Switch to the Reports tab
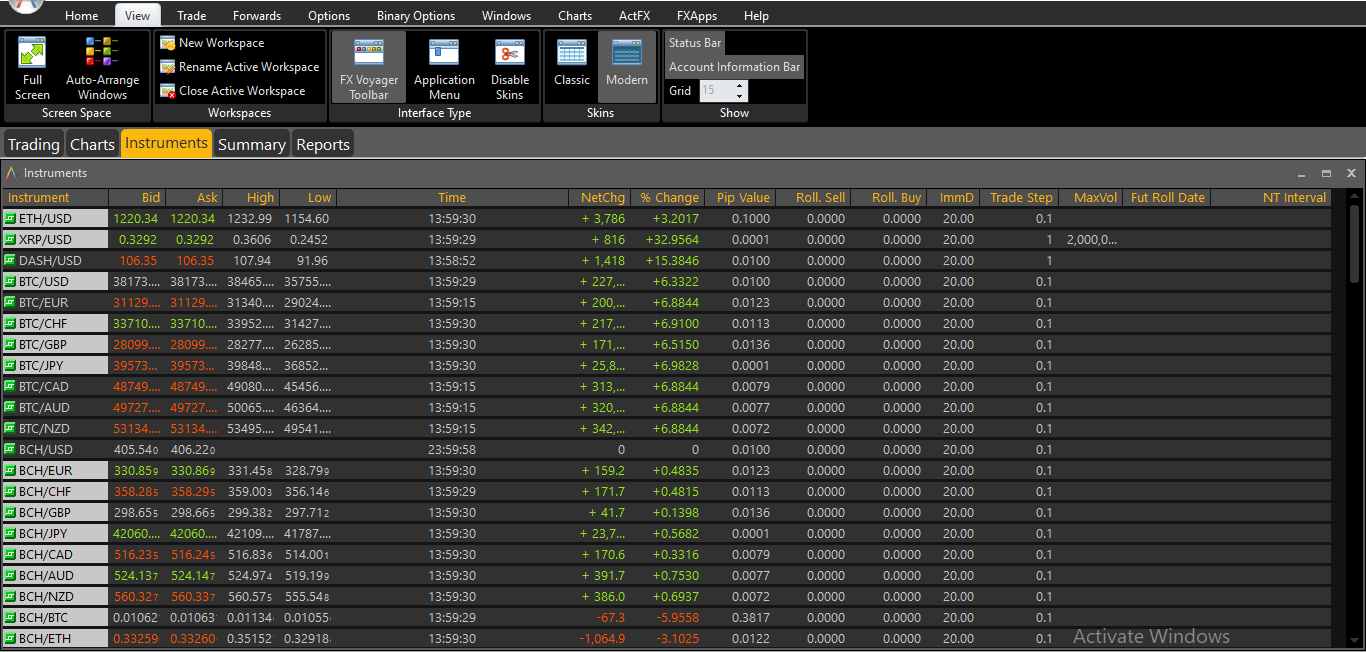The width and height of the screenshot is (1366, 652). coord(322,143)
